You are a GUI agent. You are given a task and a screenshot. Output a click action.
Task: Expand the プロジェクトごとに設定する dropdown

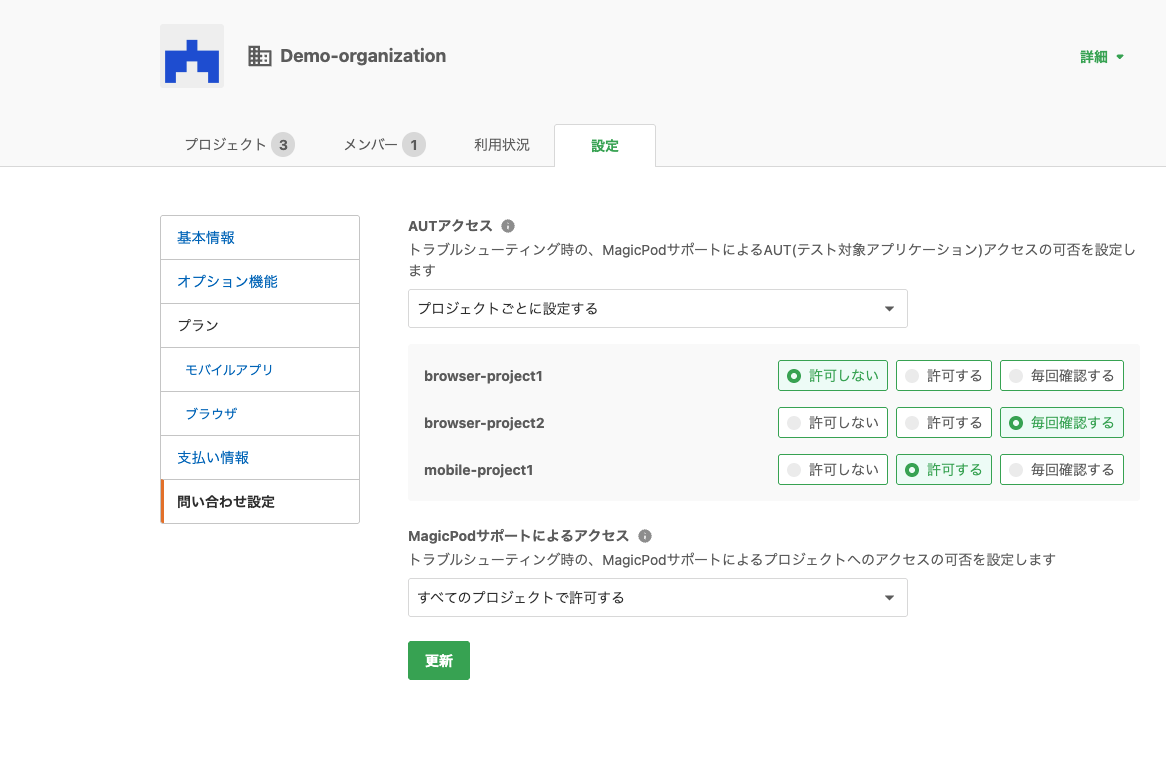(x=657, y=309)
